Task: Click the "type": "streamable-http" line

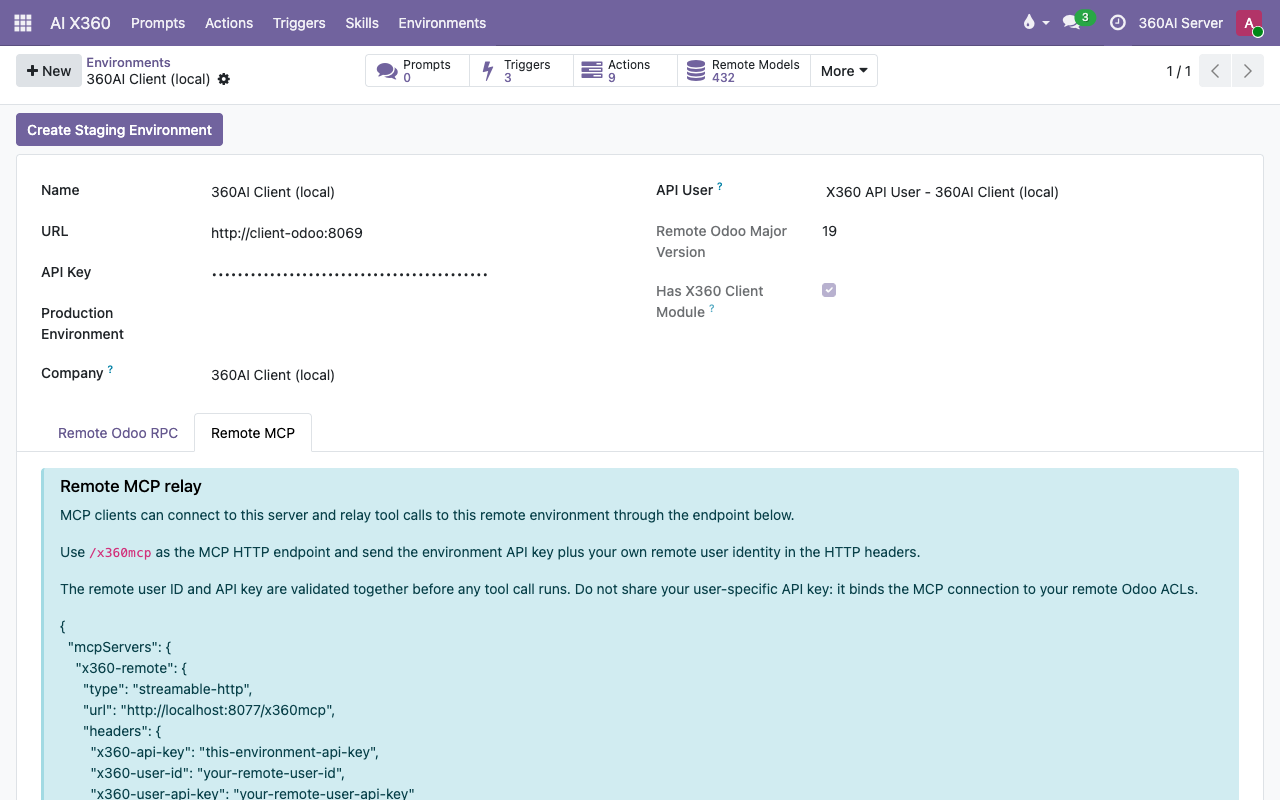Action: (168, 689)
